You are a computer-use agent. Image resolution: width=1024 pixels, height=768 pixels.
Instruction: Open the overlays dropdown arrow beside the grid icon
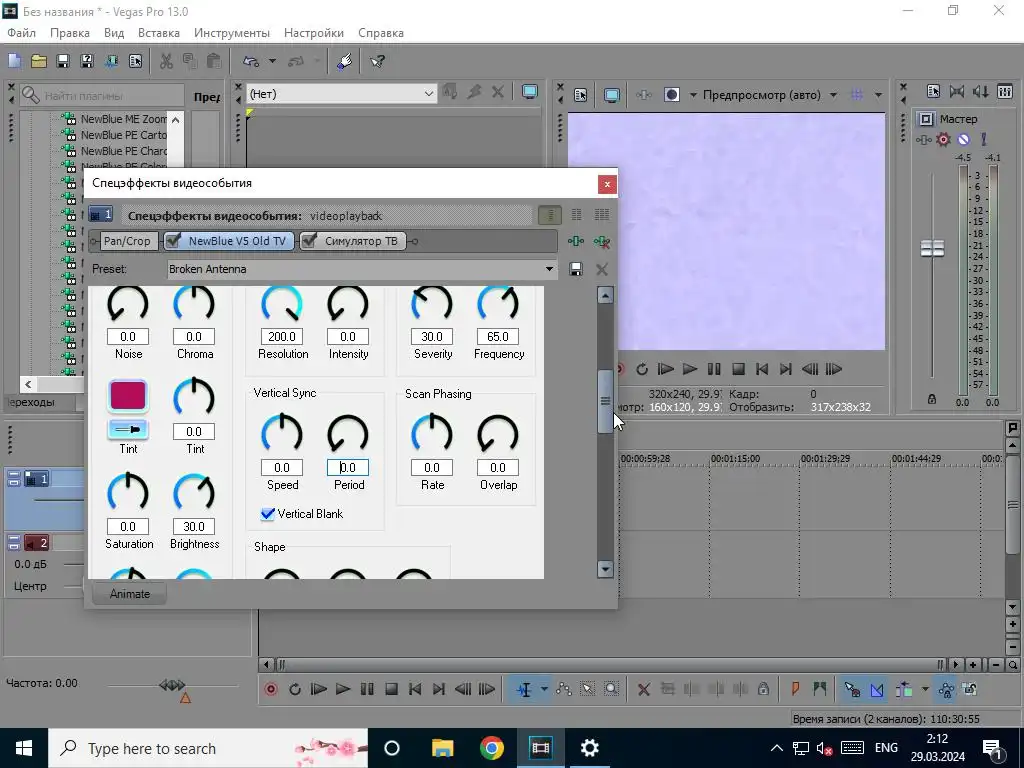(x=878, y=95)
